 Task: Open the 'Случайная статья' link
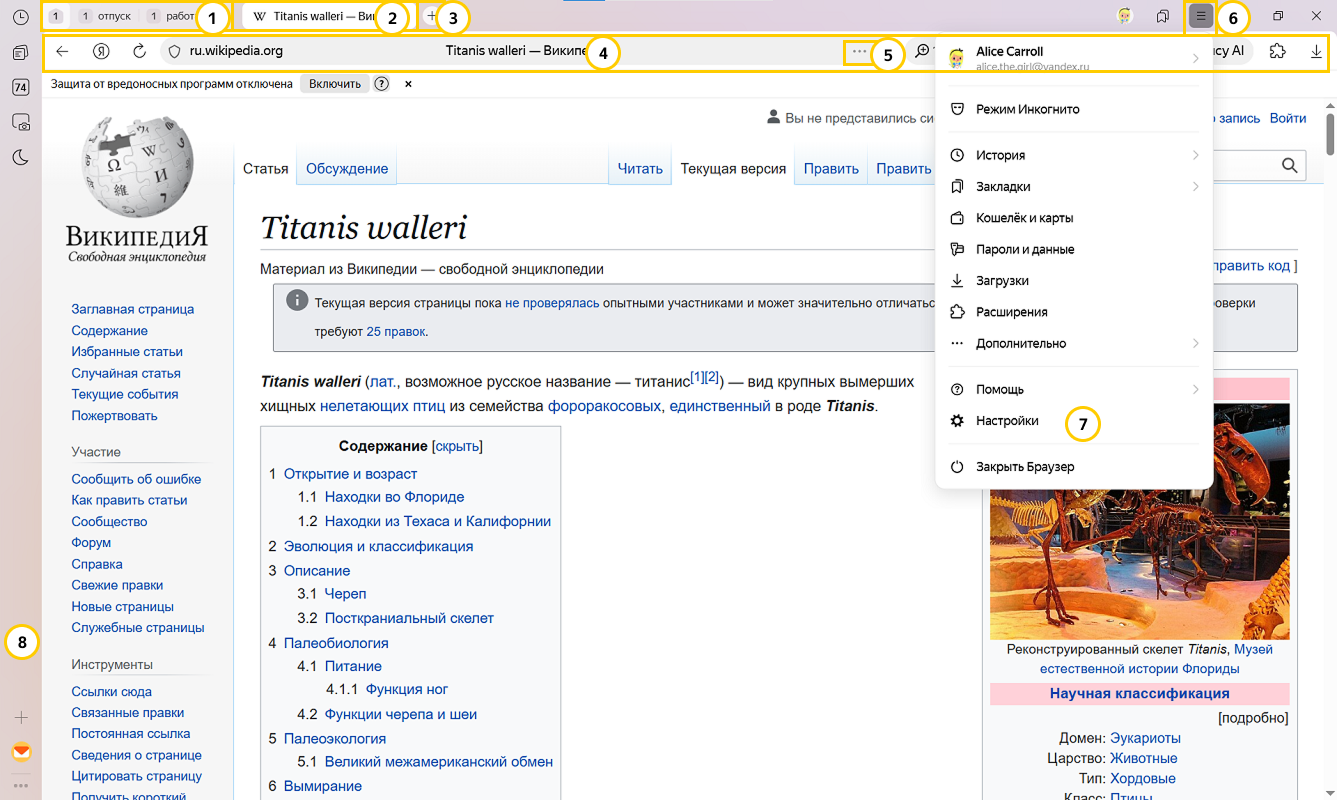tap(126, 373)
